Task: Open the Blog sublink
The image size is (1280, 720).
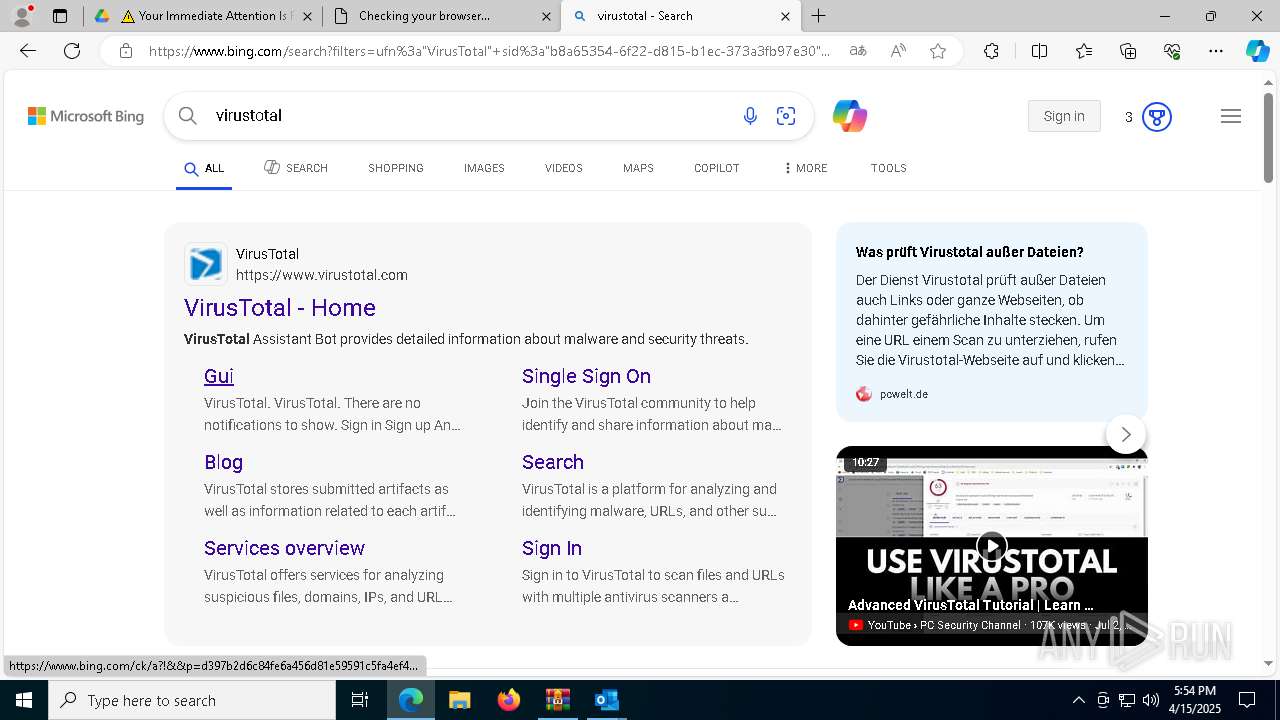Action: pos(223,462)
